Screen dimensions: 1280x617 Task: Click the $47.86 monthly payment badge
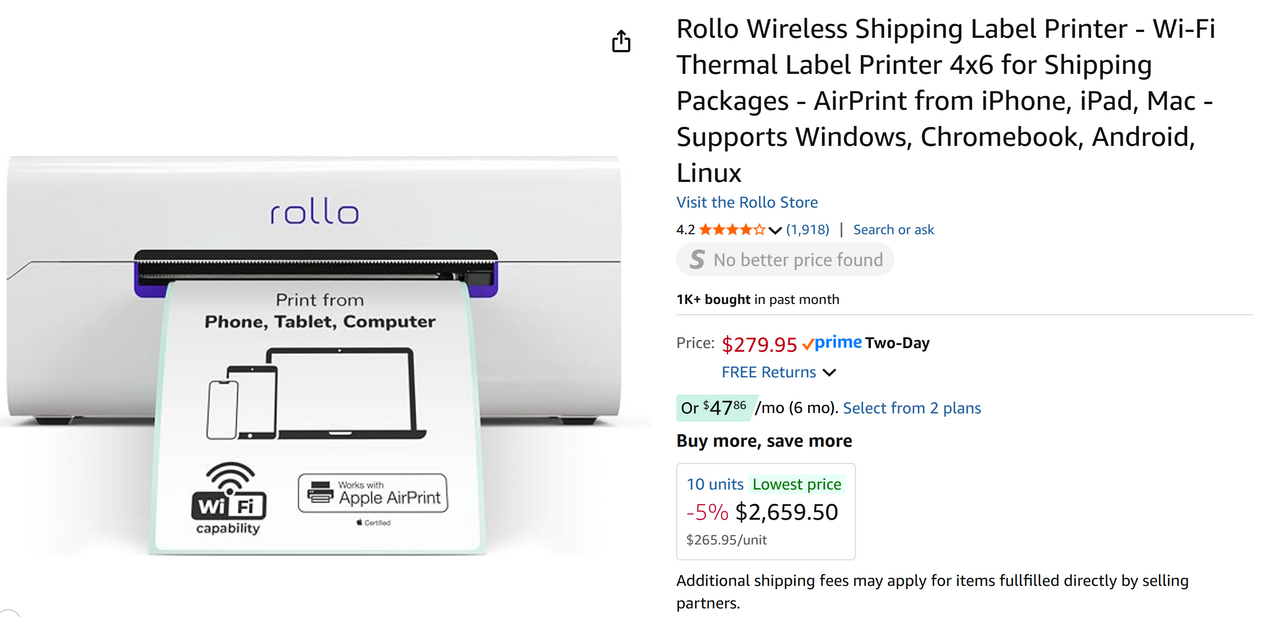714,407
